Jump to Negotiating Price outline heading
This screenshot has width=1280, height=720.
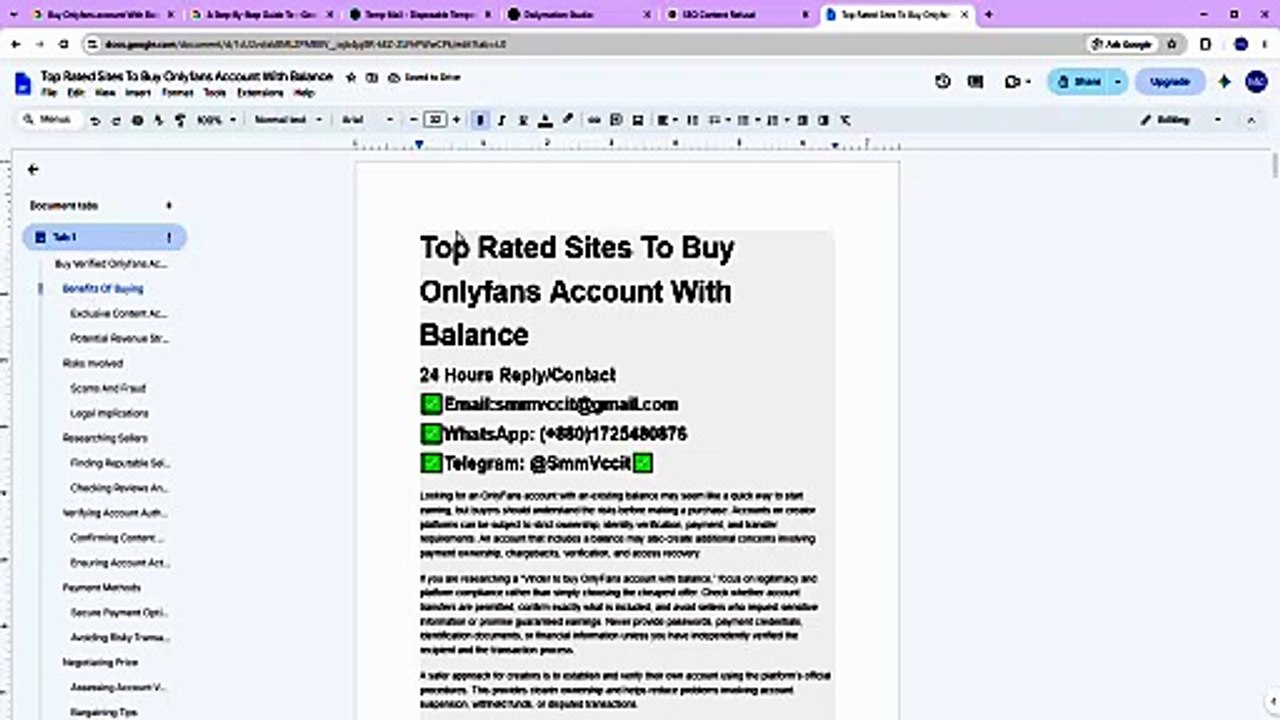(100, 663)
